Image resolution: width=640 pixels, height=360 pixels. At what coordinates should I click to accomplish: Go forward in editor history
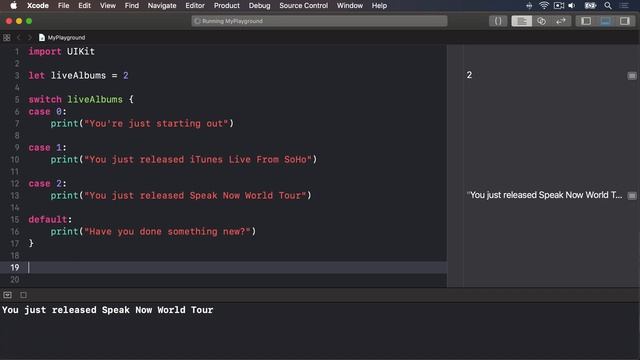point(29,38)
